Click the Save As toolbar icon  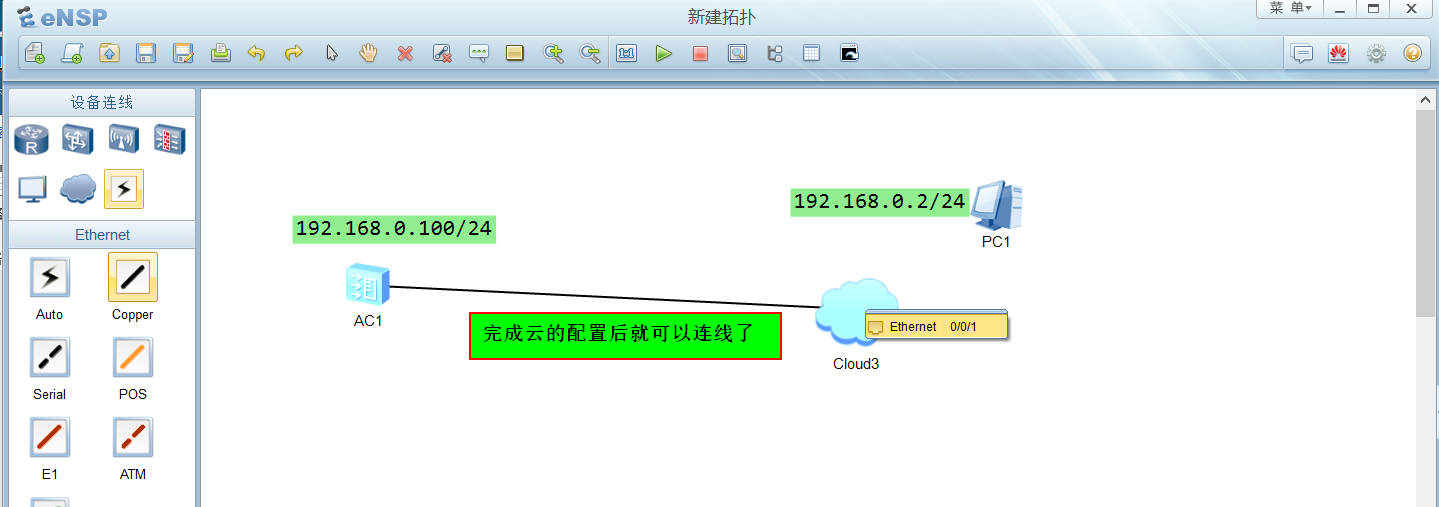[183, 53]
